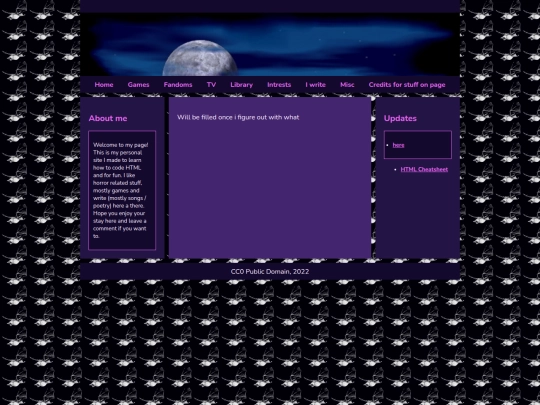Open the Fandoms nav link
Viewport: 540px width, 405px height.
coord(178,85)
